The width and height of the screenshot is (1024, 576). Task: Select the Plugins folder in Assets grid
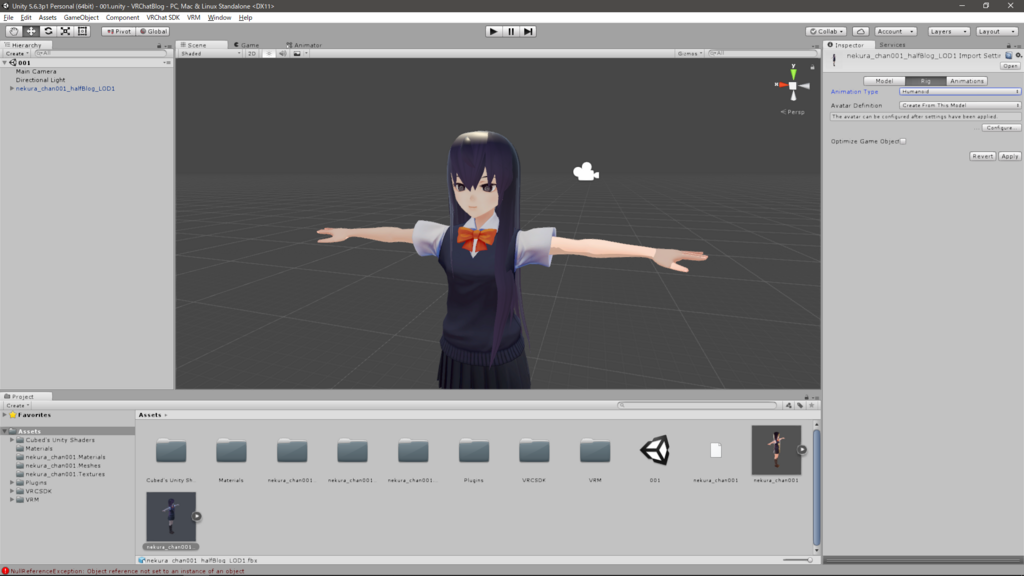tap(473, 451)
